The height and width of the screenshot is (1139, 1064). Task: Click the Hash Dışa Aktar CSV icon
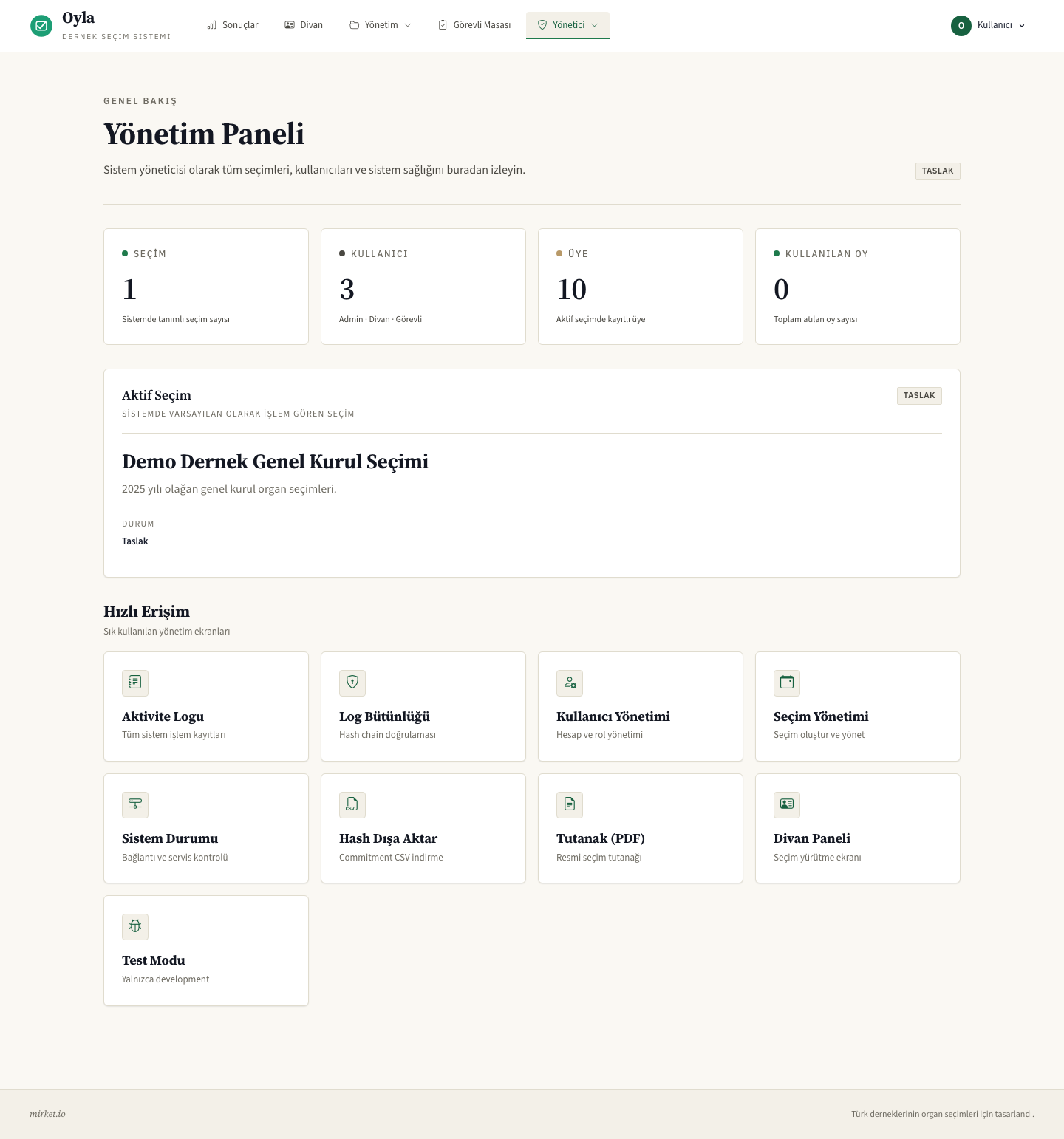click(x=352, y=804)
